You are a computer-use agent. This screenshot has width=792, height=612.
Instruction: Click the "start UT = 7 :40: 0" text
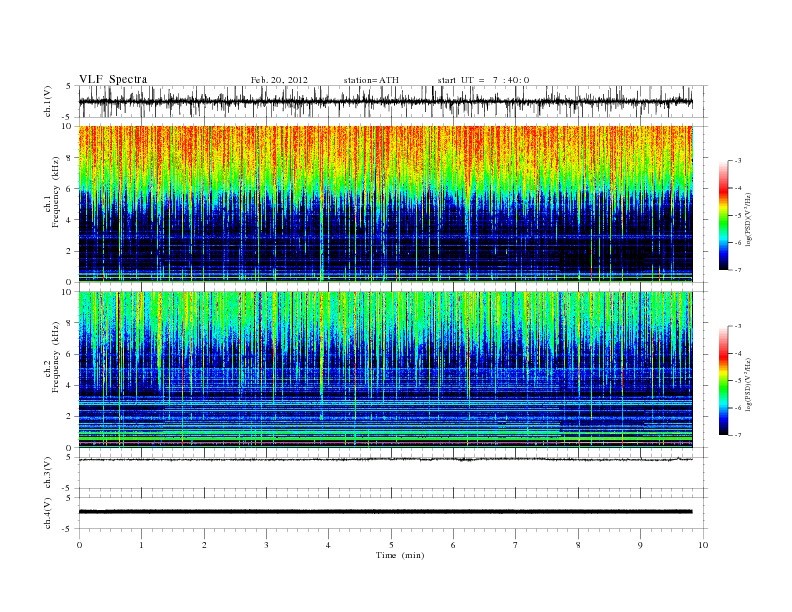(483, 80)
